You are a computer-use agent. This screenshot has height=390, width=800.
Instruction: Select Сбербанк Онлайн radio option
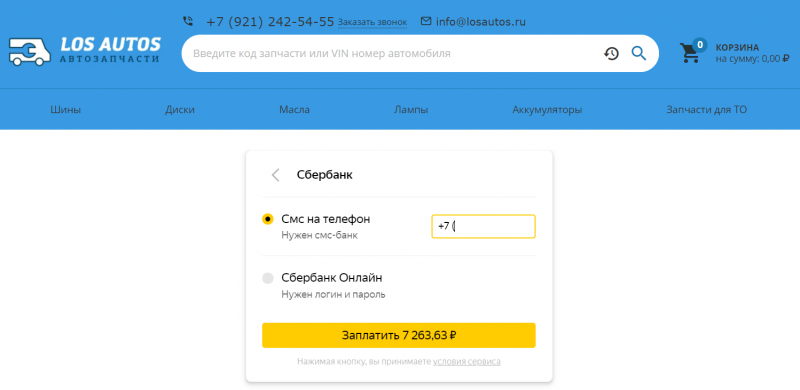(x=268, y=278)
